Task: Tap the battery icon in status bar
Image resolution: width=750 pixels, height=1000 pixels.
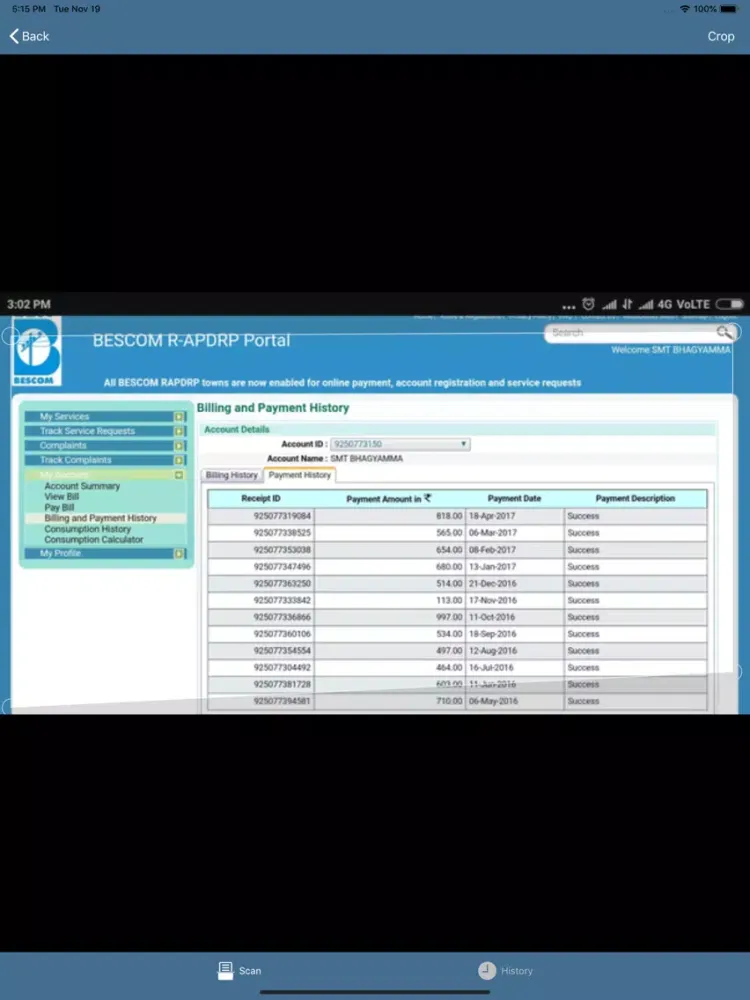Action: tap(732, 9)
